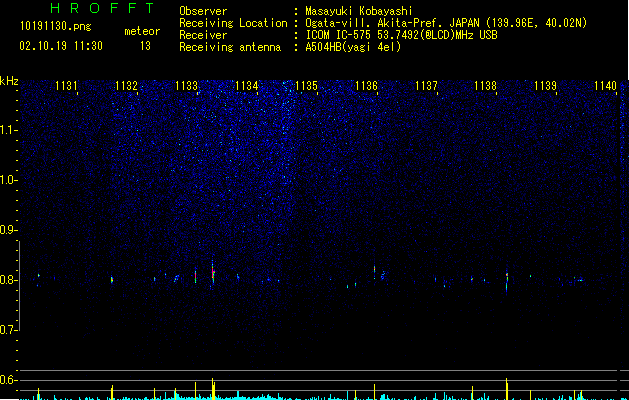Click the 'Receiving antenna' label

[230, 47]
